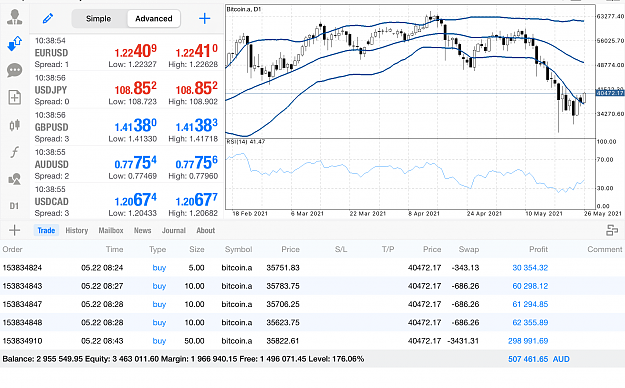Open the History tab
The width and height of the screenshot is (625, 388).
[x=77, y=230]
